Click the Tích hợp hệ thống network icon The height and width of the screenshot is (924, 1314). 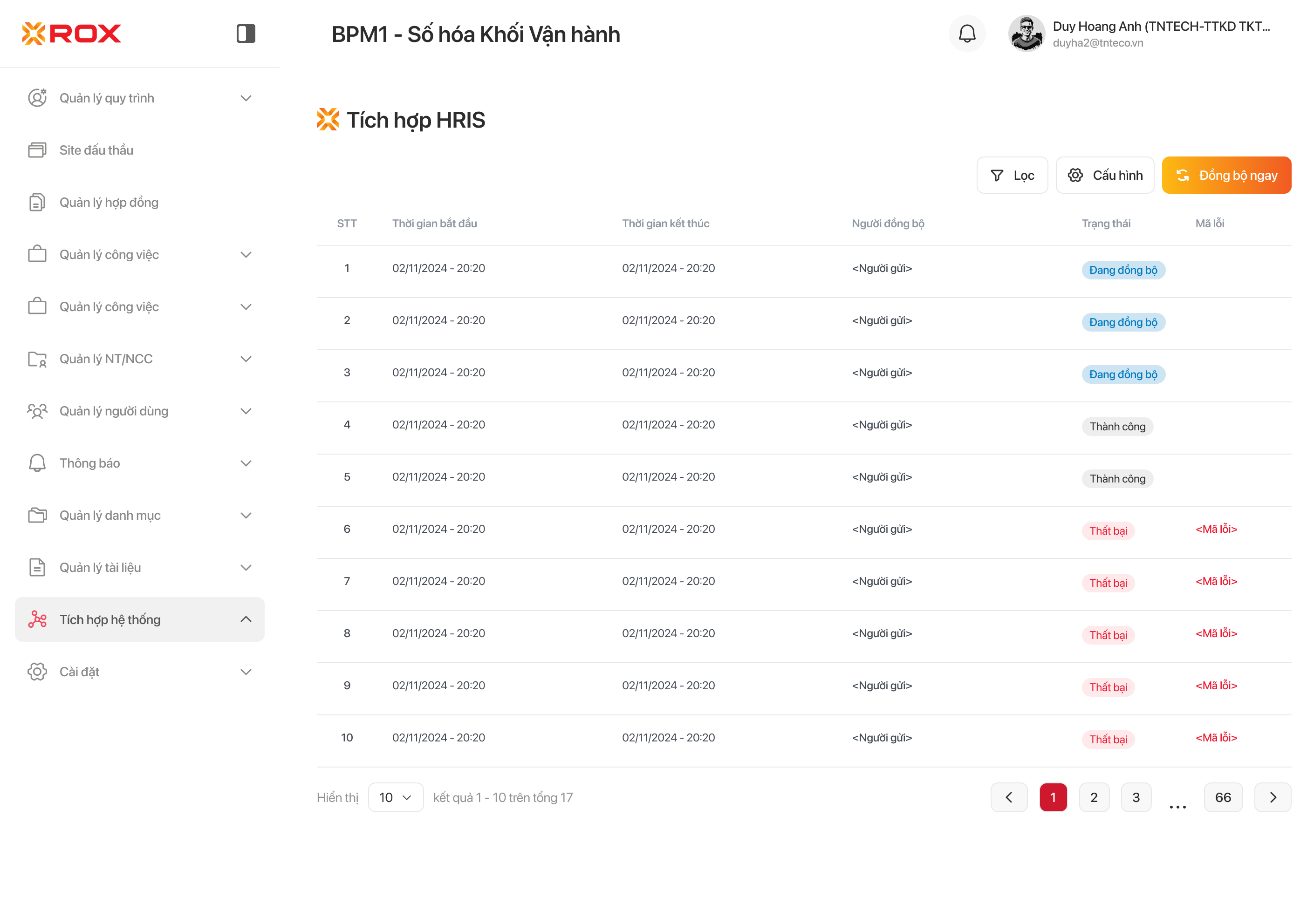click(x=37, y=619)
